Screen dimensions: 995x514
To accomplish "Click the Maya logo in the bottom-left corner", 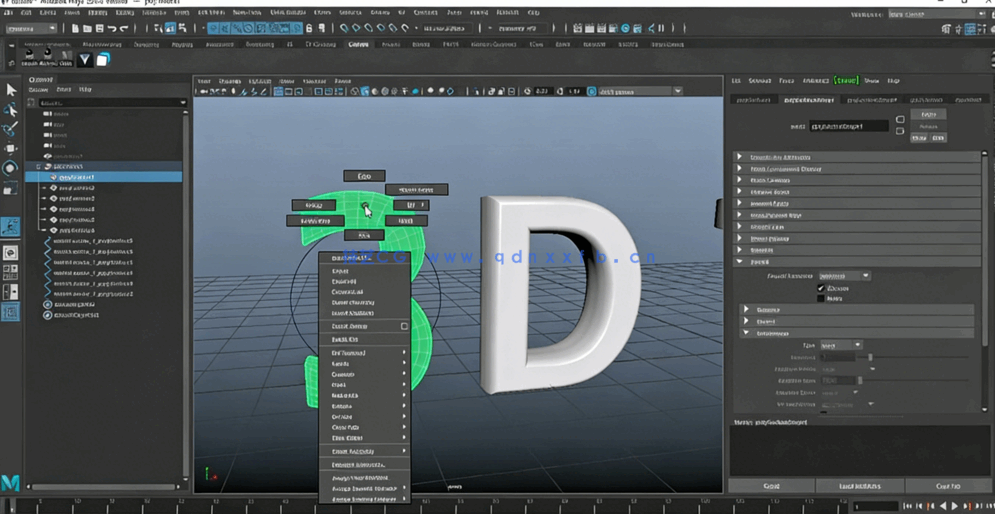I will point(10,483).
